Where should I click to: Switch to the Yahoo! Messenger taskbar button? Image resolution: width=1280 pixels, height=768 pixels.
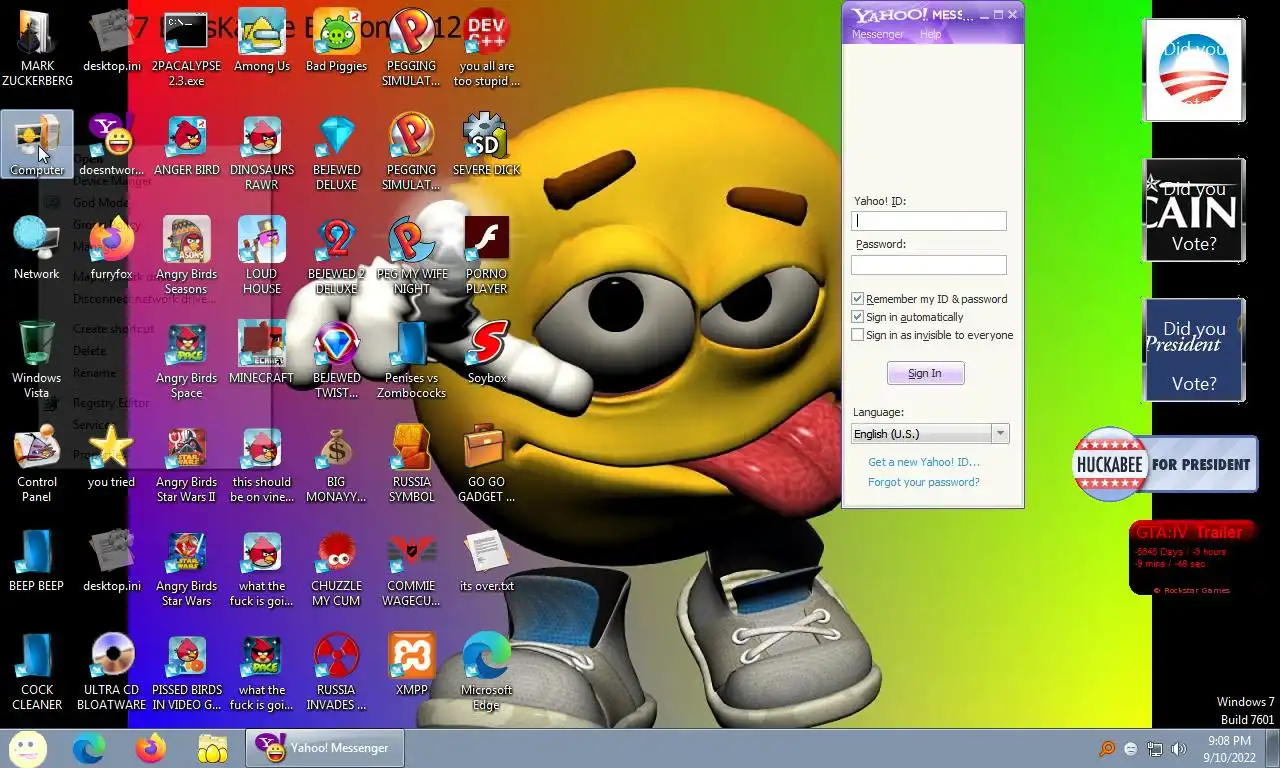tap(325, 748)
